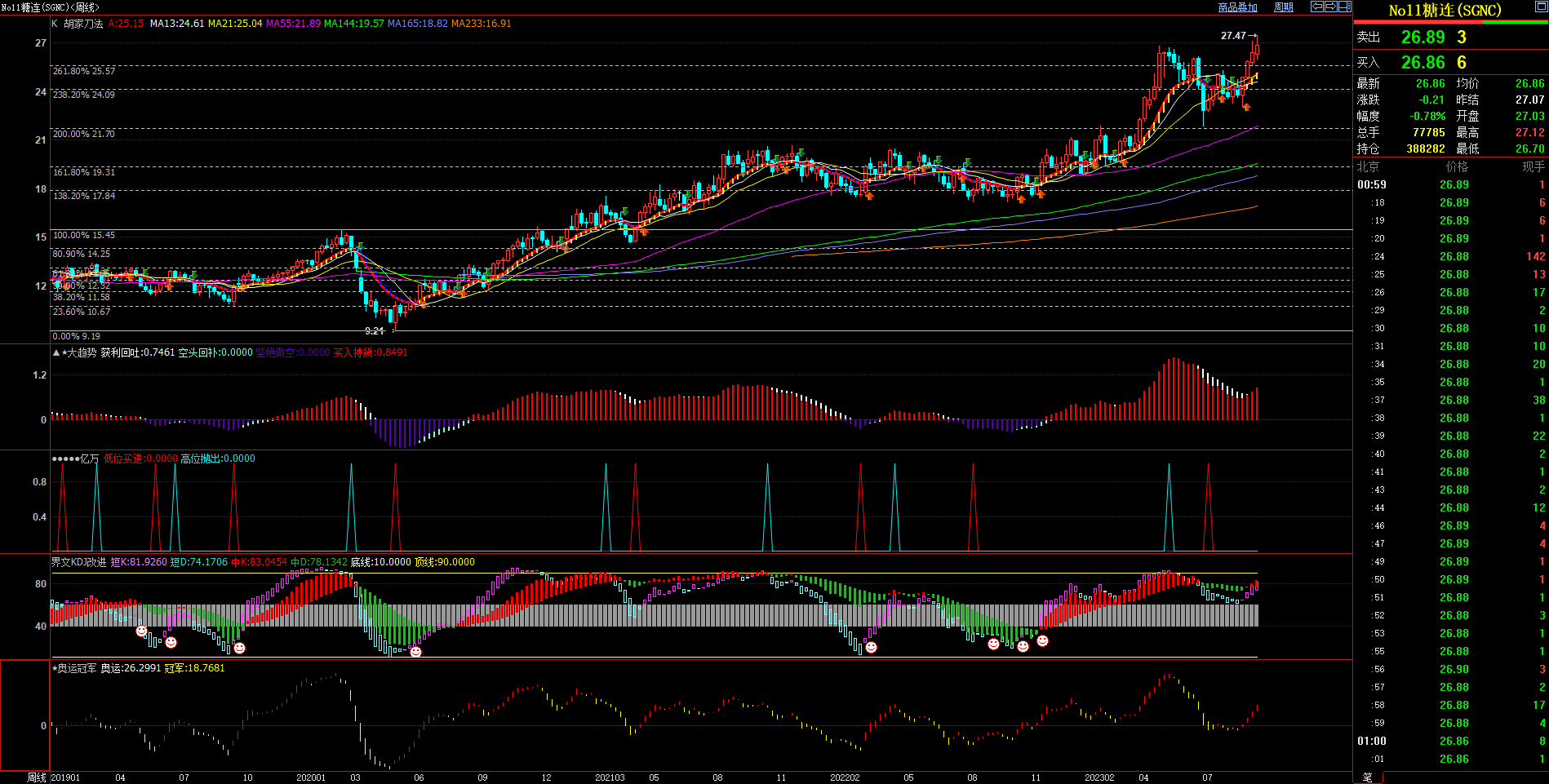This screenshot has width=1549, height=784.
Task: Select the 笔 tick tab
Action: [1368, 777]
